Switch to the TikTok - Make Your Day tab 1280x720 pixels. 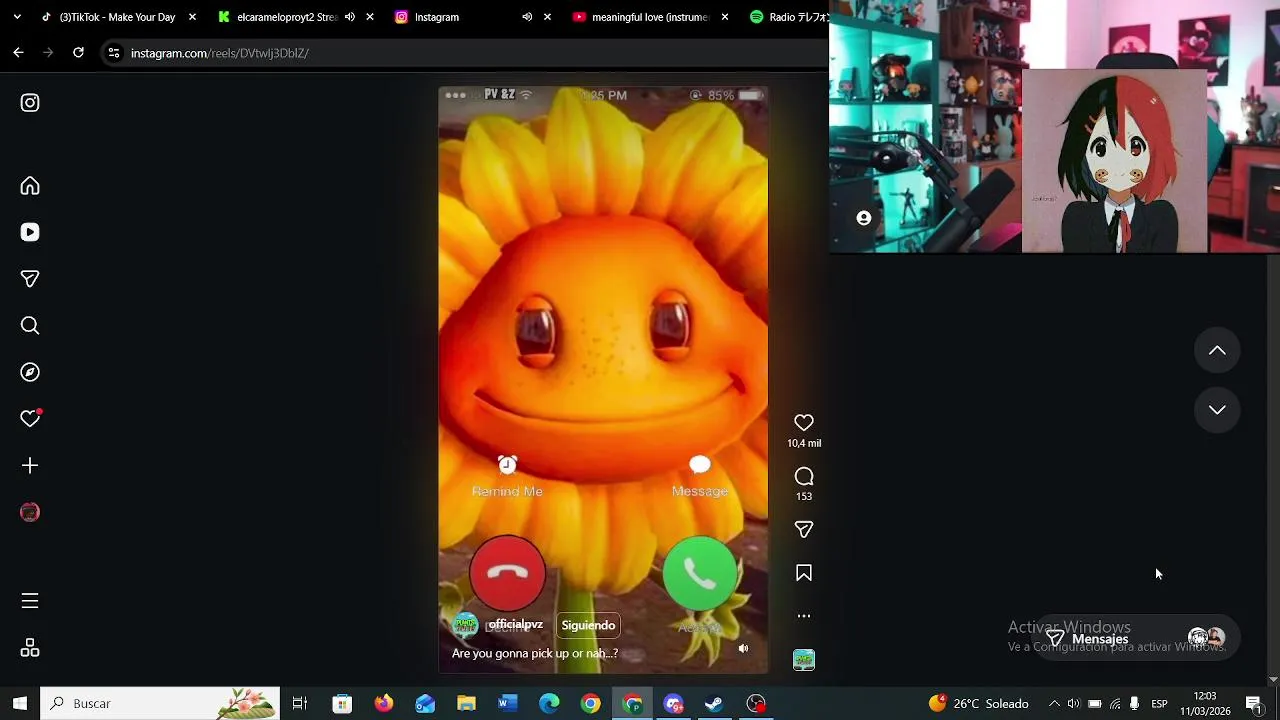click(109, 17)
